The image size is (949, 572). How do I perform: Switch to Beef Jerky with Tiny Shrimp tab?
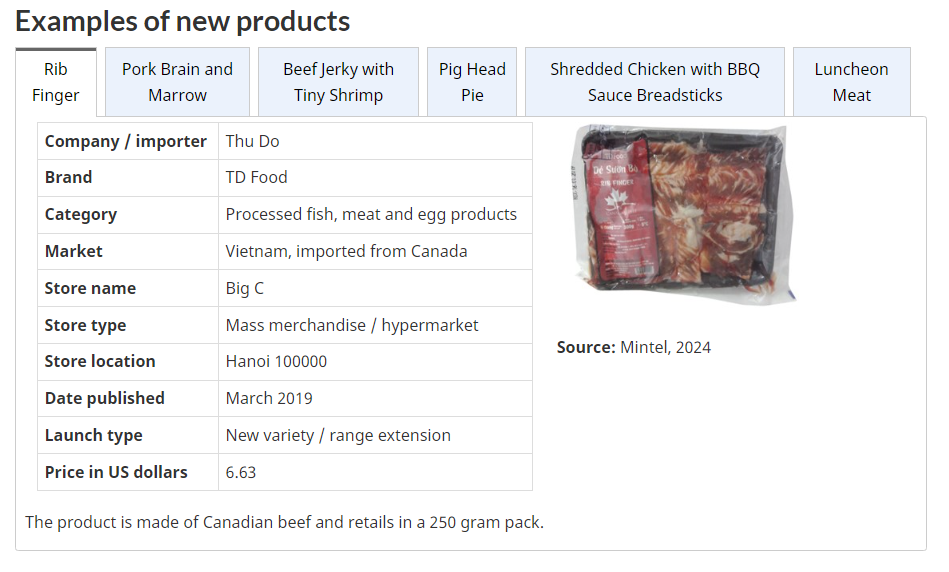[x=338, y=82]
